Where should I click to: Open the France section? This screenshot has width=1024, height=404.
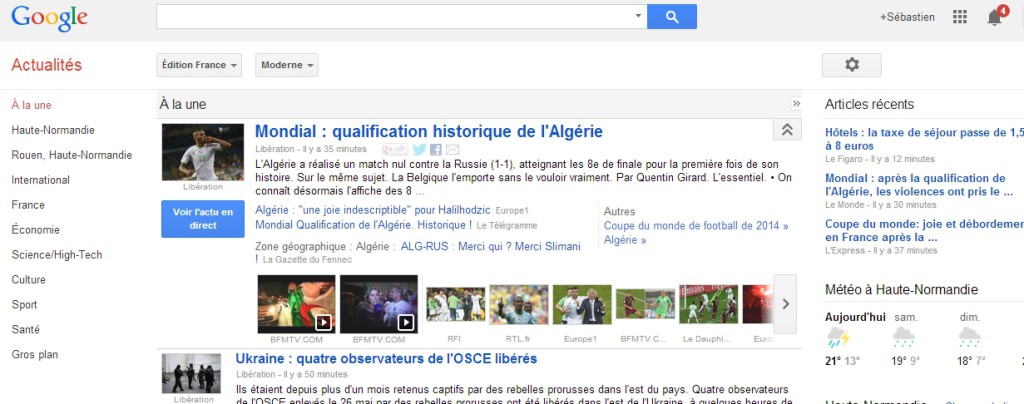(28, 205)
